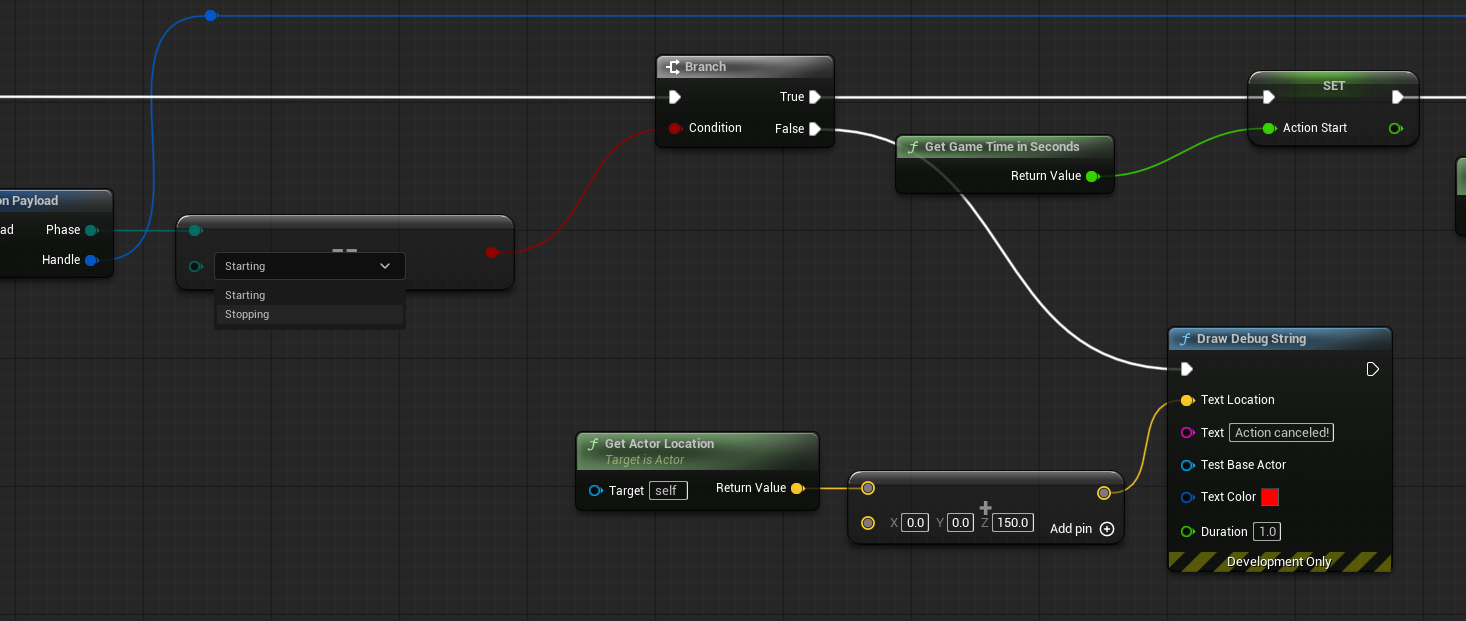Select the Draw Debug String node title

pos(1251,339)
